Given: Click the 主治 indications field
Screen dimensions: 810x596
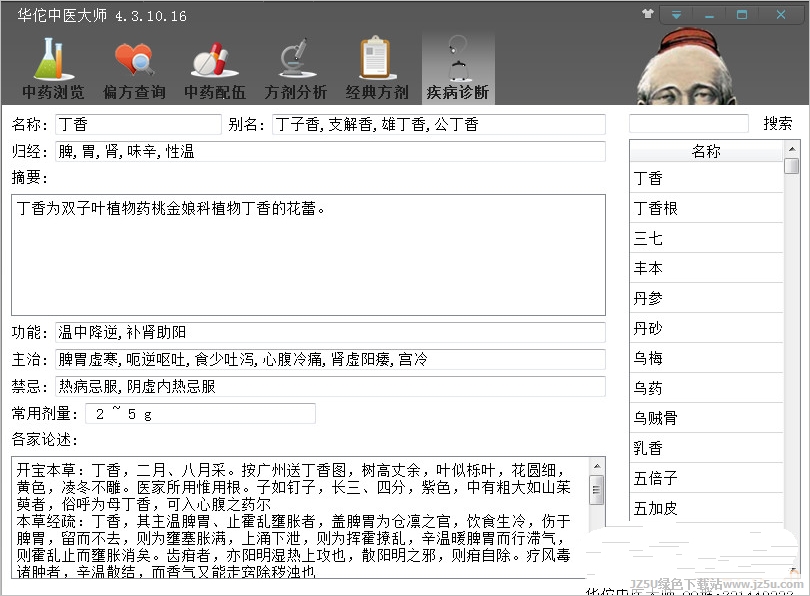Looking at the screenshot, I should (330, 359).
